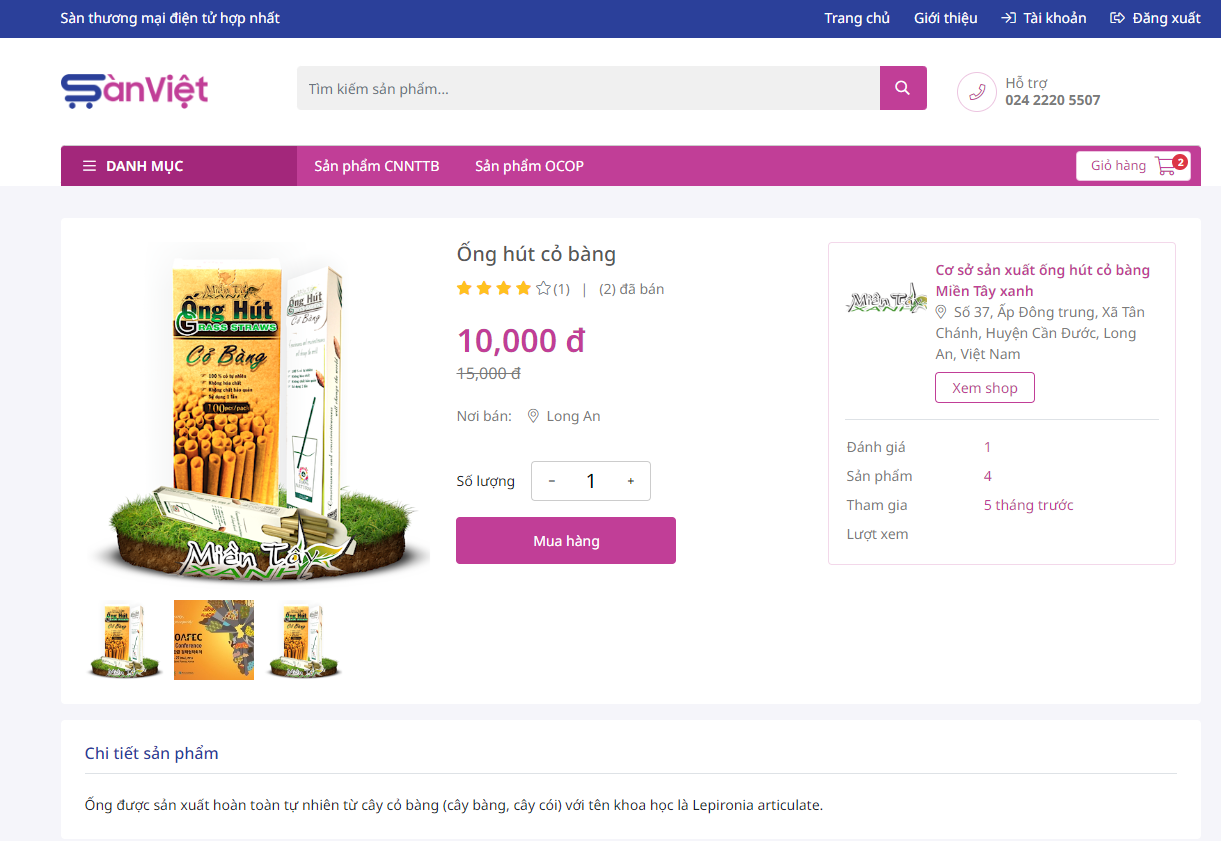Click the SànViệt logo
The image size is (1221, 841).
pyautogui.click(x=134, y=90)
